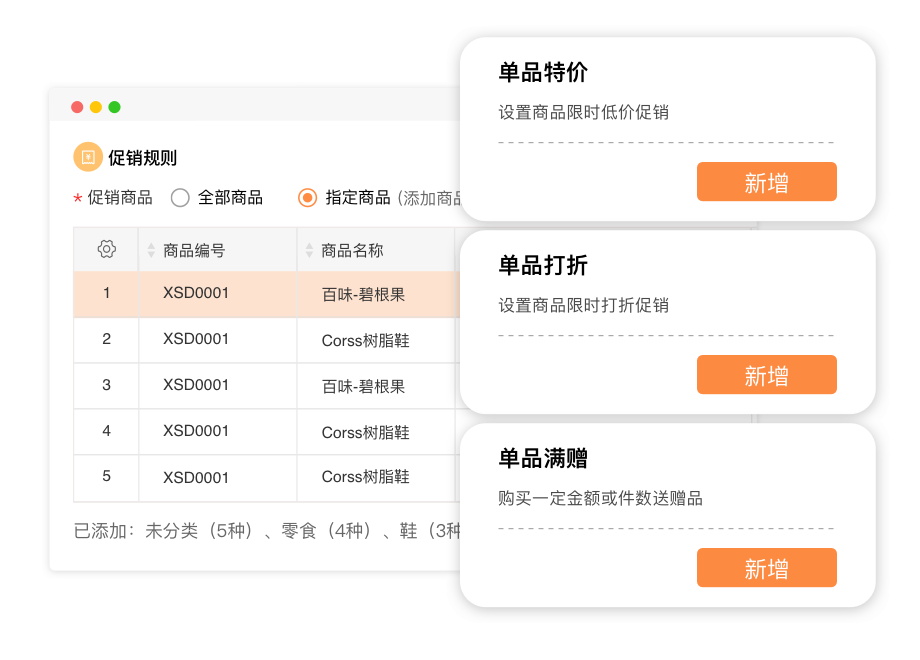
Task: Click 新增 button under 单品打折
Action: [766, 375]
